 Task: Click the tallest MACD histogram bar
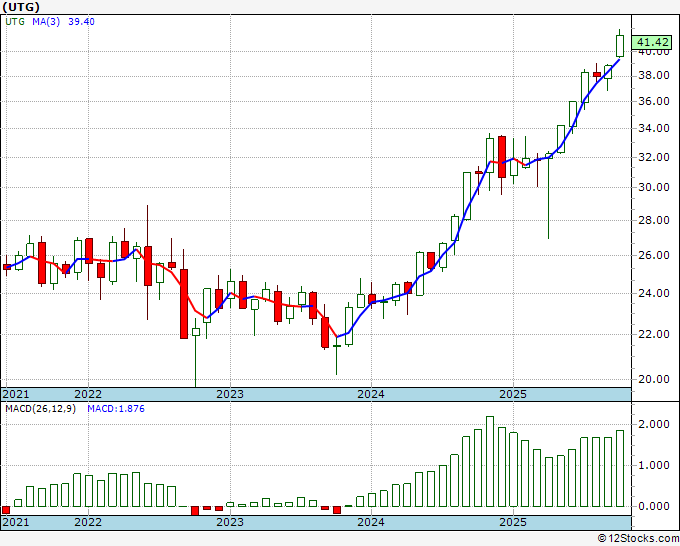pyautogui.click(x=490, y=461)
